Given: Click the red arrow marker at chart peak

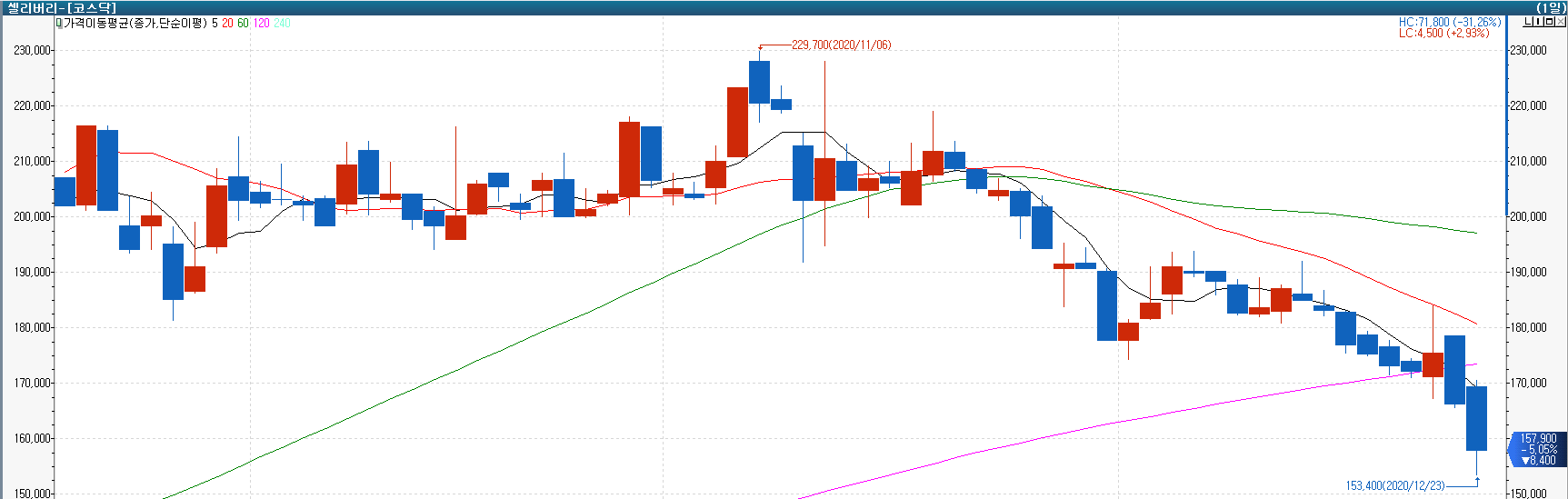Looking at the screenshot, I should [760, 47].
